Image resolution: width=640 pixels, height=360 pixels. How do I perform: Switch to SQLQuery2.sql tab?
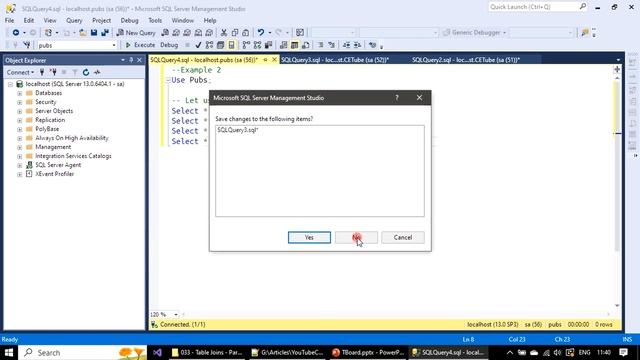pyautogui.click(x=466, y=60)
